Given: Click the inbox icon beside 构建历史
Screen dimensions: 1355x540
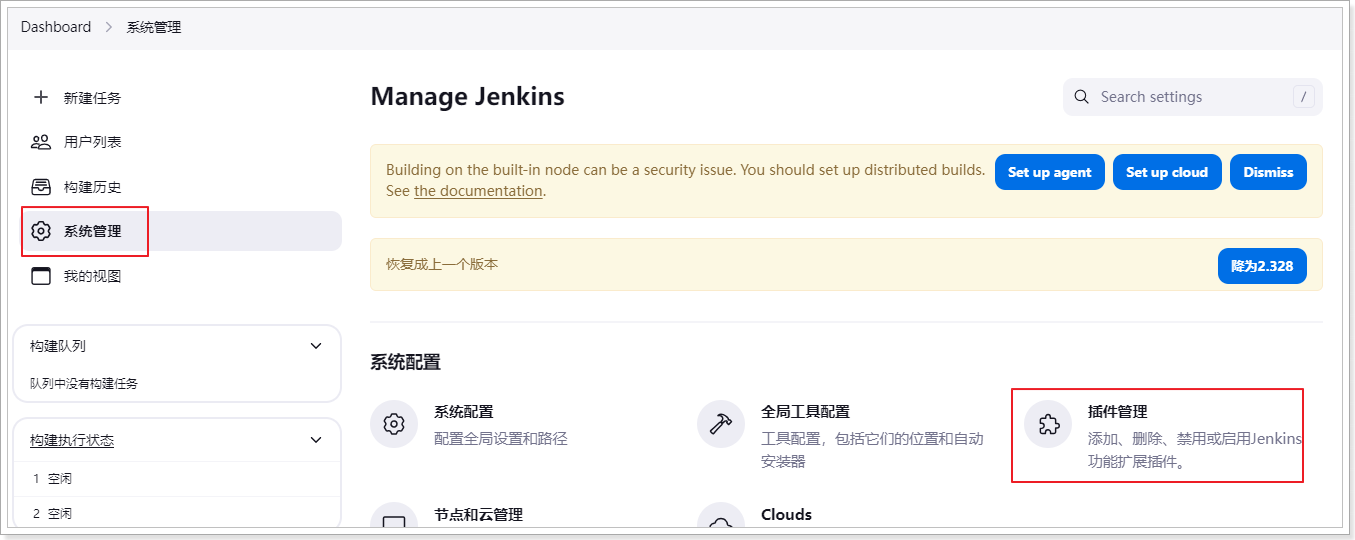Looking at the screenshot, I should pos(41,187).
